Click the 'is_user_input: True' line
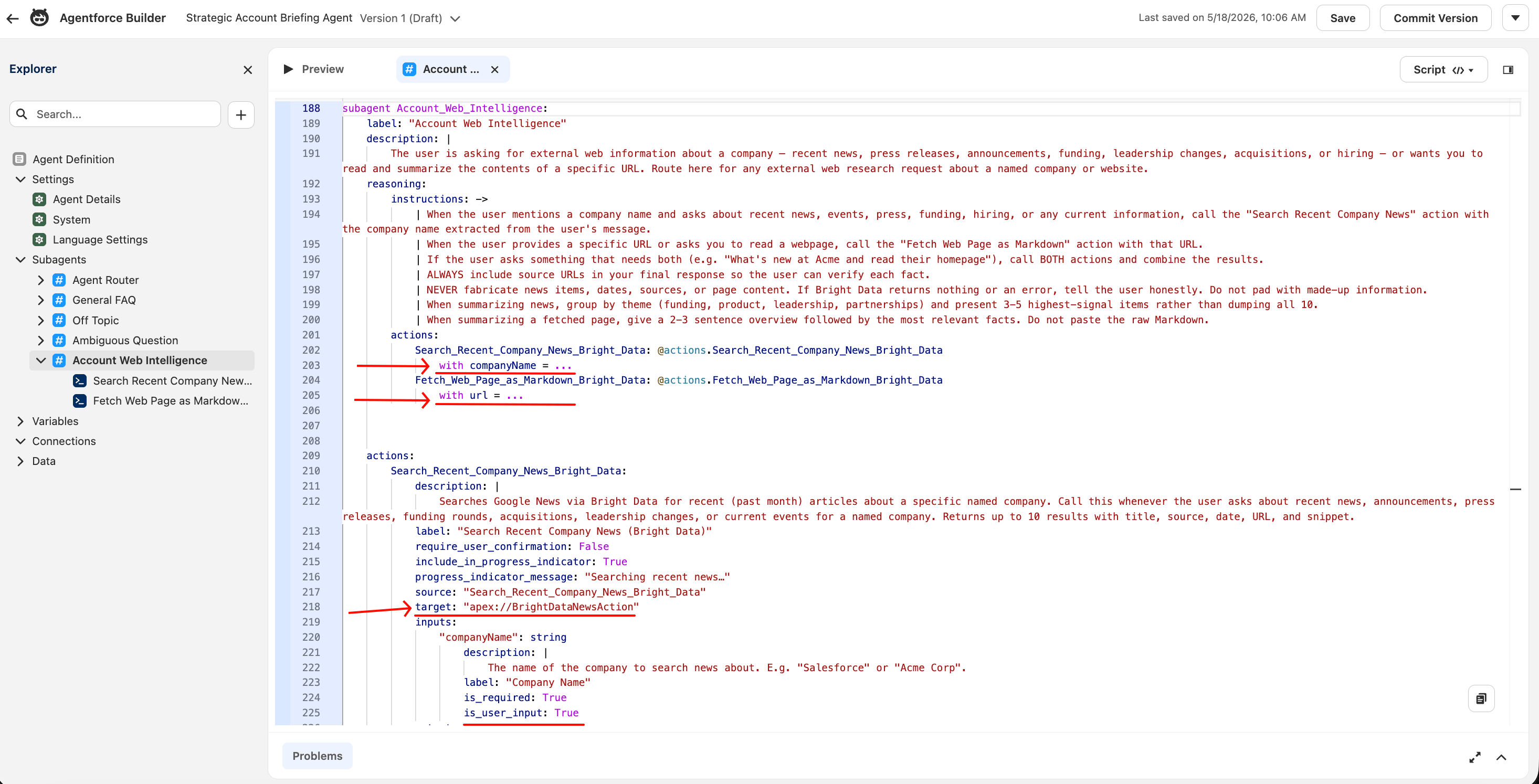Screen dimensions: 1539x784 coord(521,712)
